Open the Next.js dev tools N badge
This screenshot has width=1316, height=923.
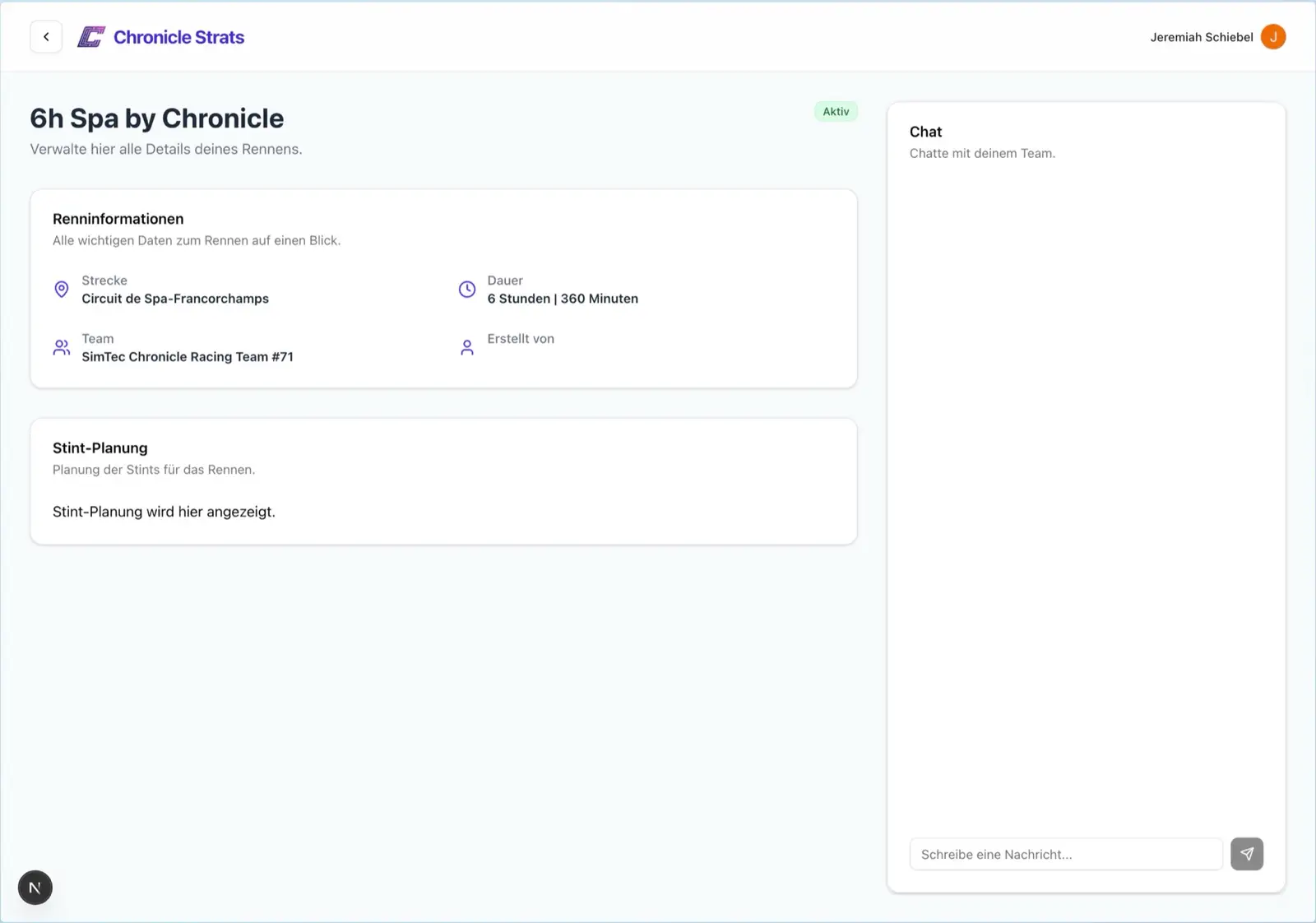coord(35,888)
